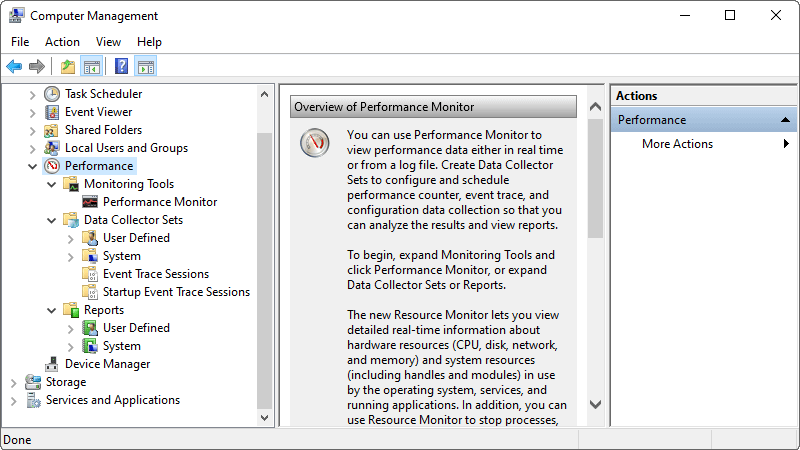Collapse the Performance section in Actions pane
The image size is (800, 450).
click(x=785, y=120)
